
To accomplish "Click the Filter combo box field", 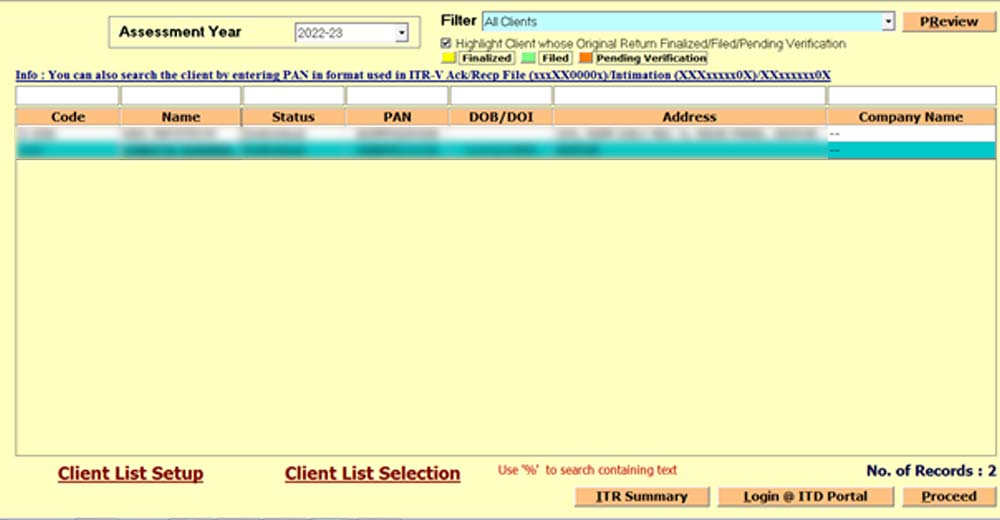I will 680,21.
